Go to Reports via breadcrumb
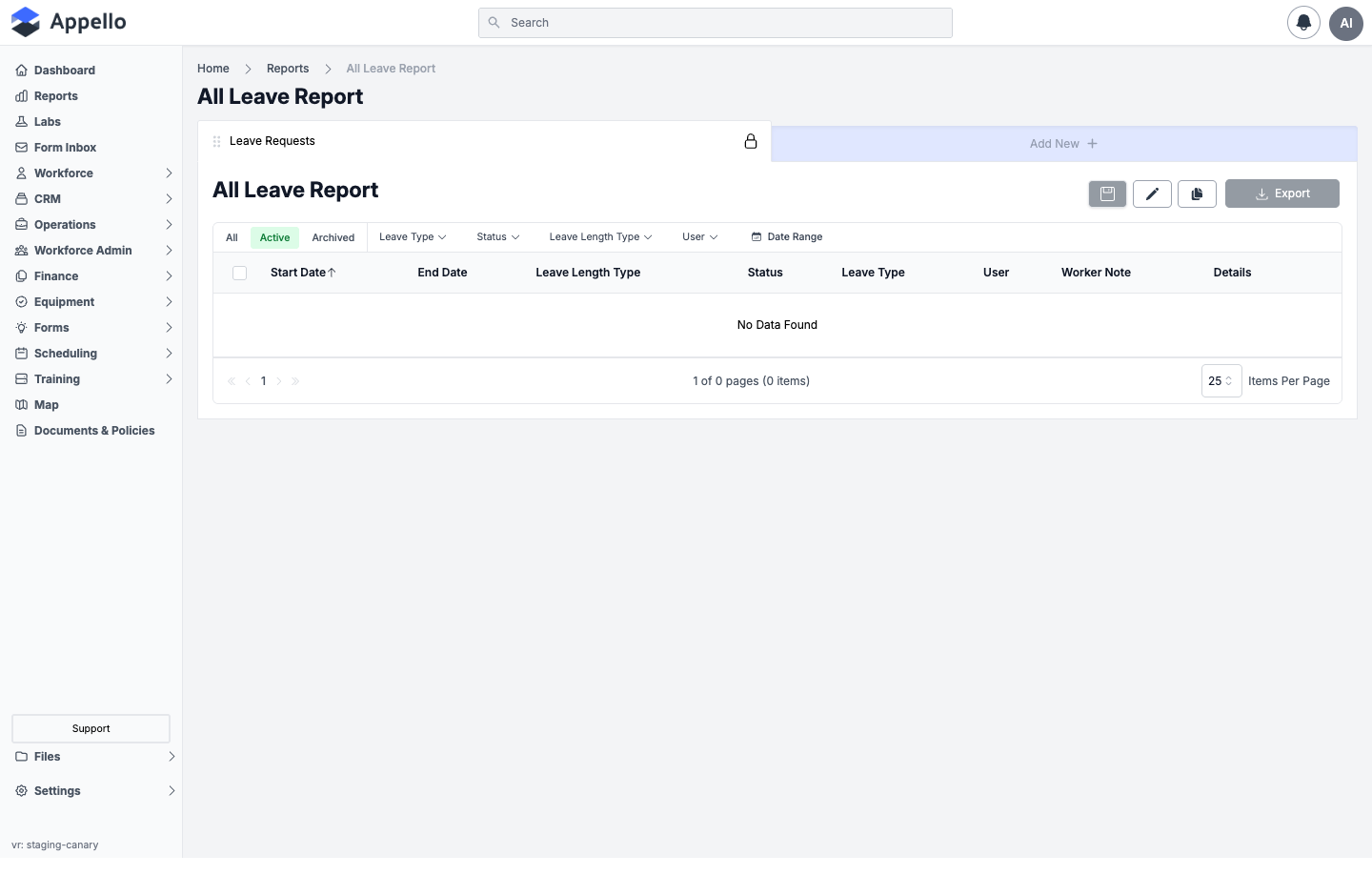Viewport: 1372px width, 875px height. [x=288, y=69]
